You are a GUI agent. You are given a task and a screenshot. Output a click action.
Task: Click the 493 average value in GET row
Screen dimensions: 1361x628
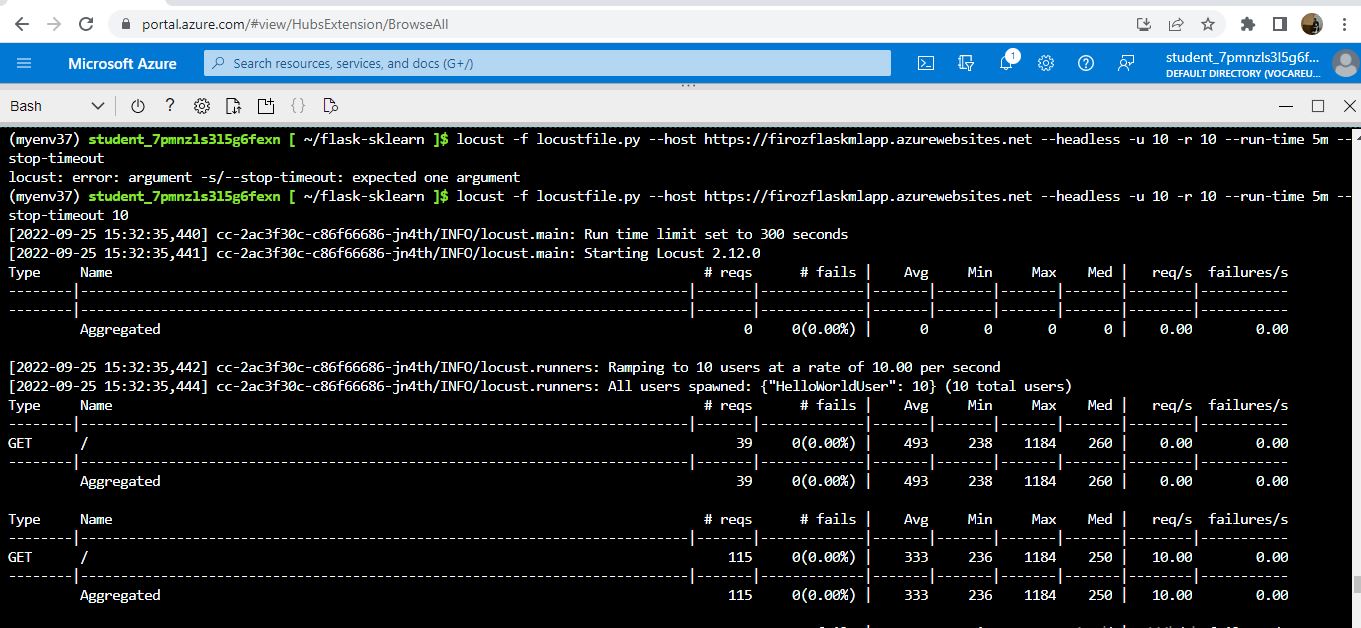pyautogui.click(x=915, y=443)
